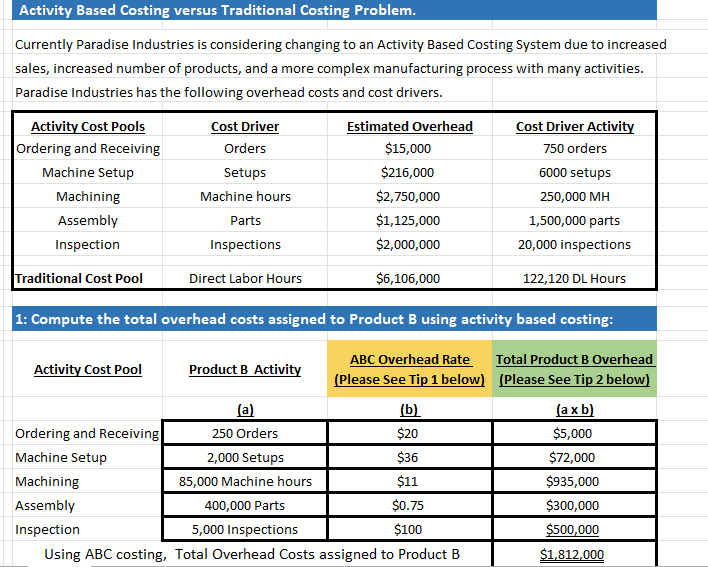708x567 pixels.
Task: Select the '2,000 Setups' cell
Action: [x=245, y=457]
